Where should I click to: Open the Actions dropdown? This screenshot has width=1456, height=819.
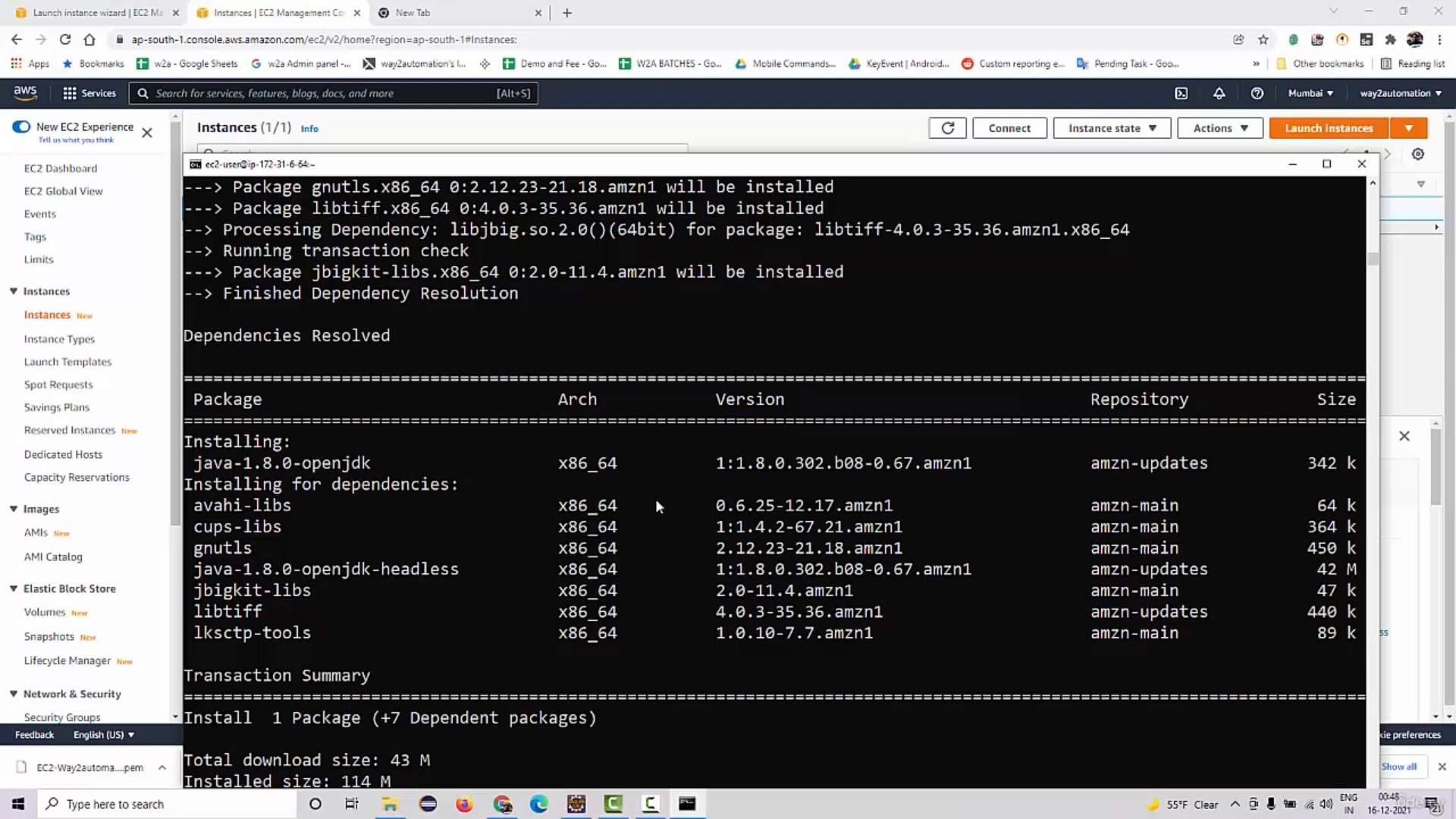point(1219,128)
